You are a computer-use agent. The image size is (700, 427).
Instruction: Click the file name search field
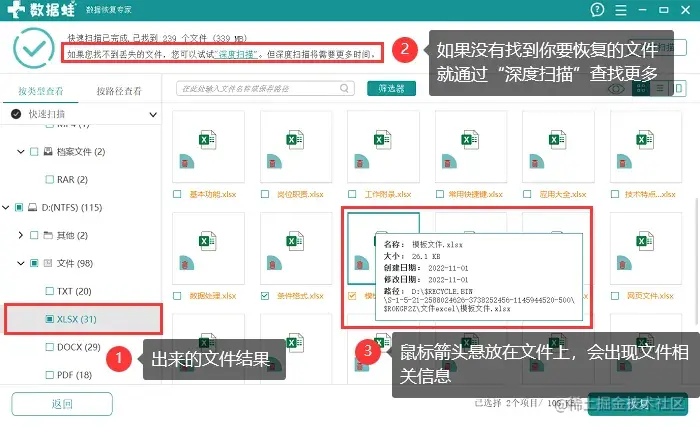tap(265, 88)
